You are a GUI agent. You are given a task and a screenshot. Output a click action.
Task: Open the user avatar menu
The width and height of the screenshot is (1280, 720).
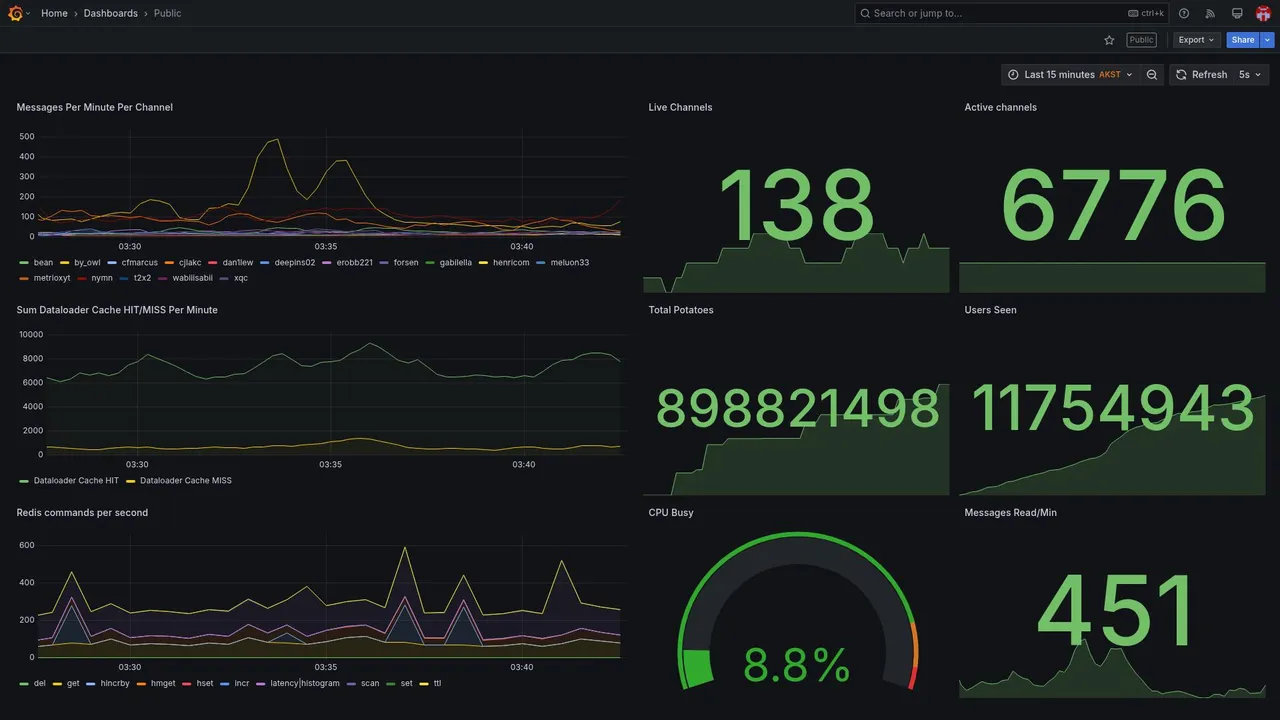[x=1263, y=13]
